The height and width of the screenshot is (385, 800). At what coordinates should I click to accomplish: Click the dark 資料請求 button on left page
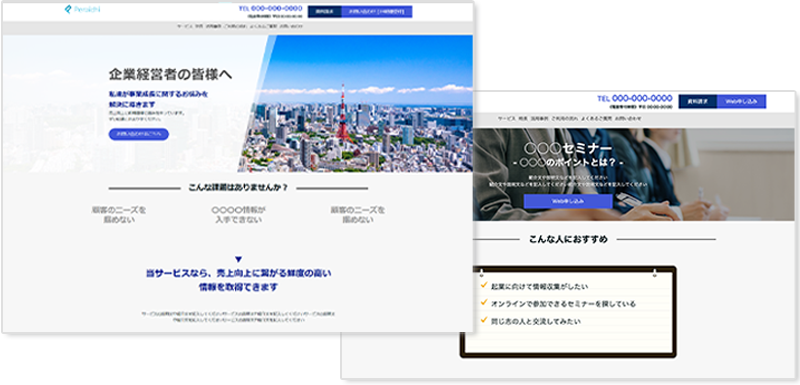pos(325,12)
